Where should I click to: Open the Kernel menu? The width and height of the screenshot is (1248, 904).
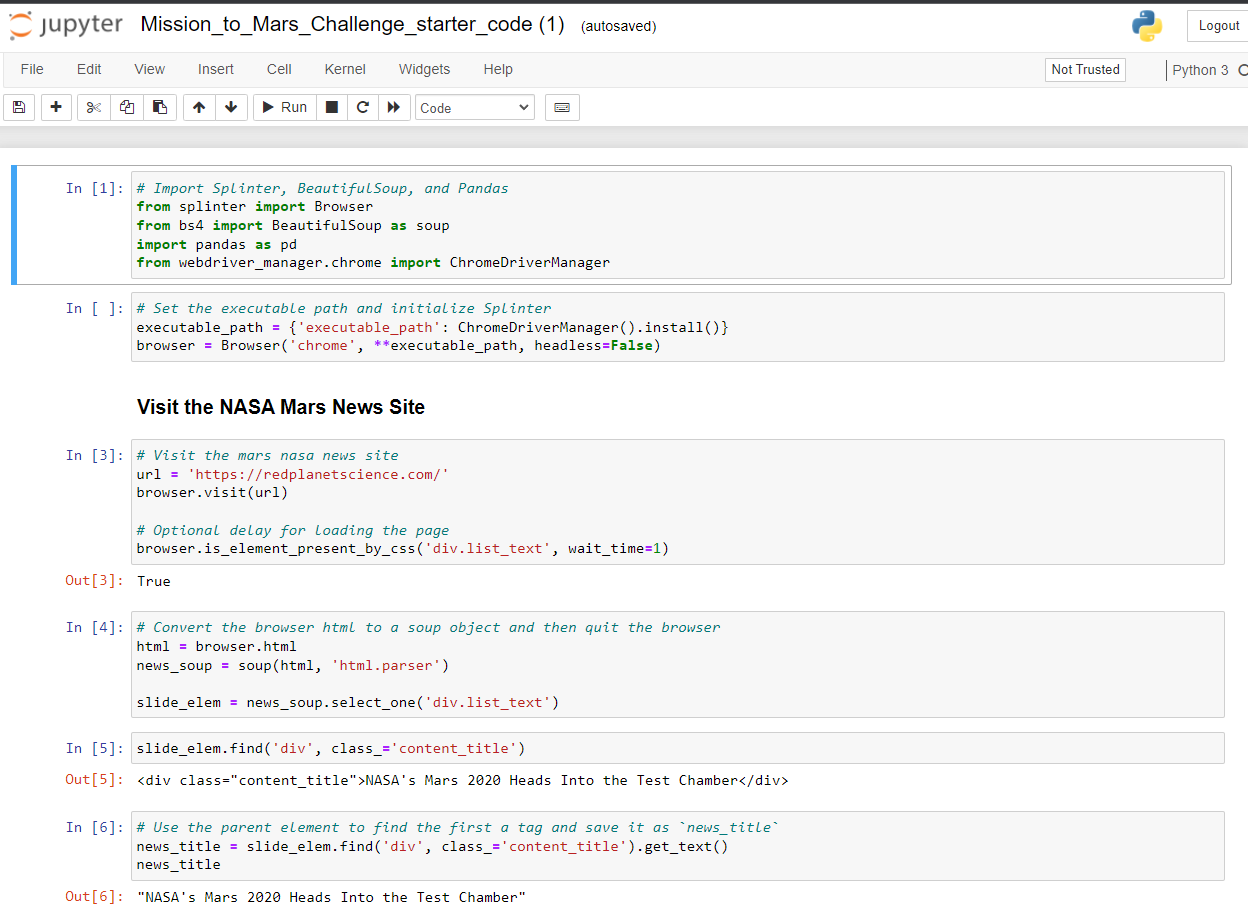(344, 69)
